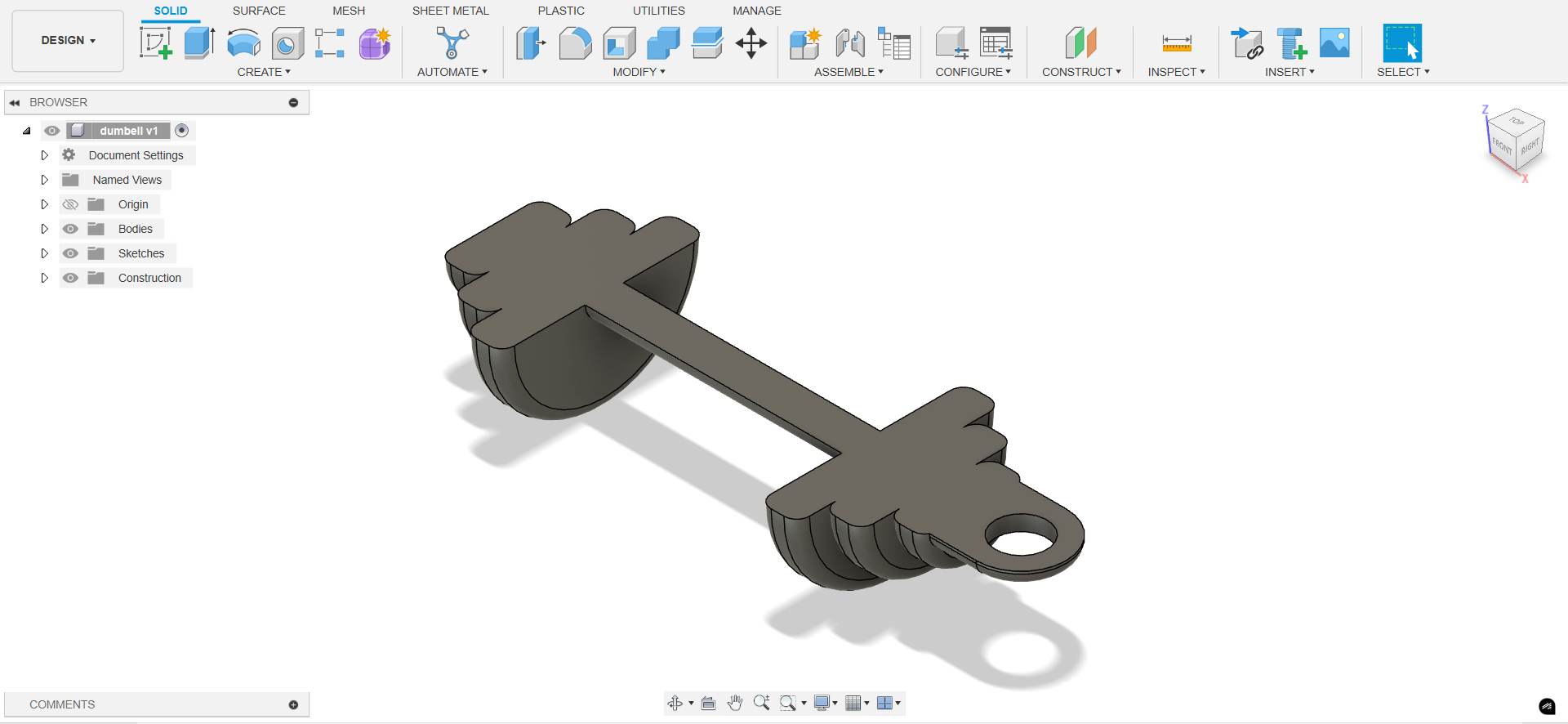
Task: Hide the Bodies folder
Action: (x=70, y=229)
